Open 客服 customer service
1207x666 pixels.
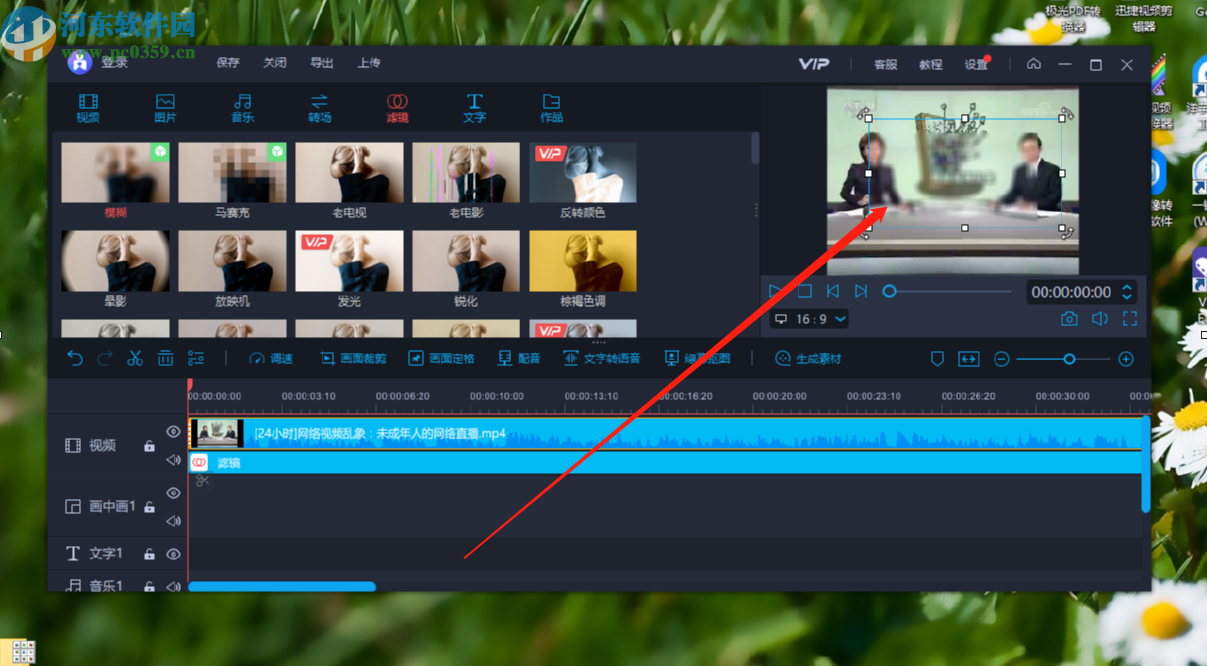coord(886,64)
